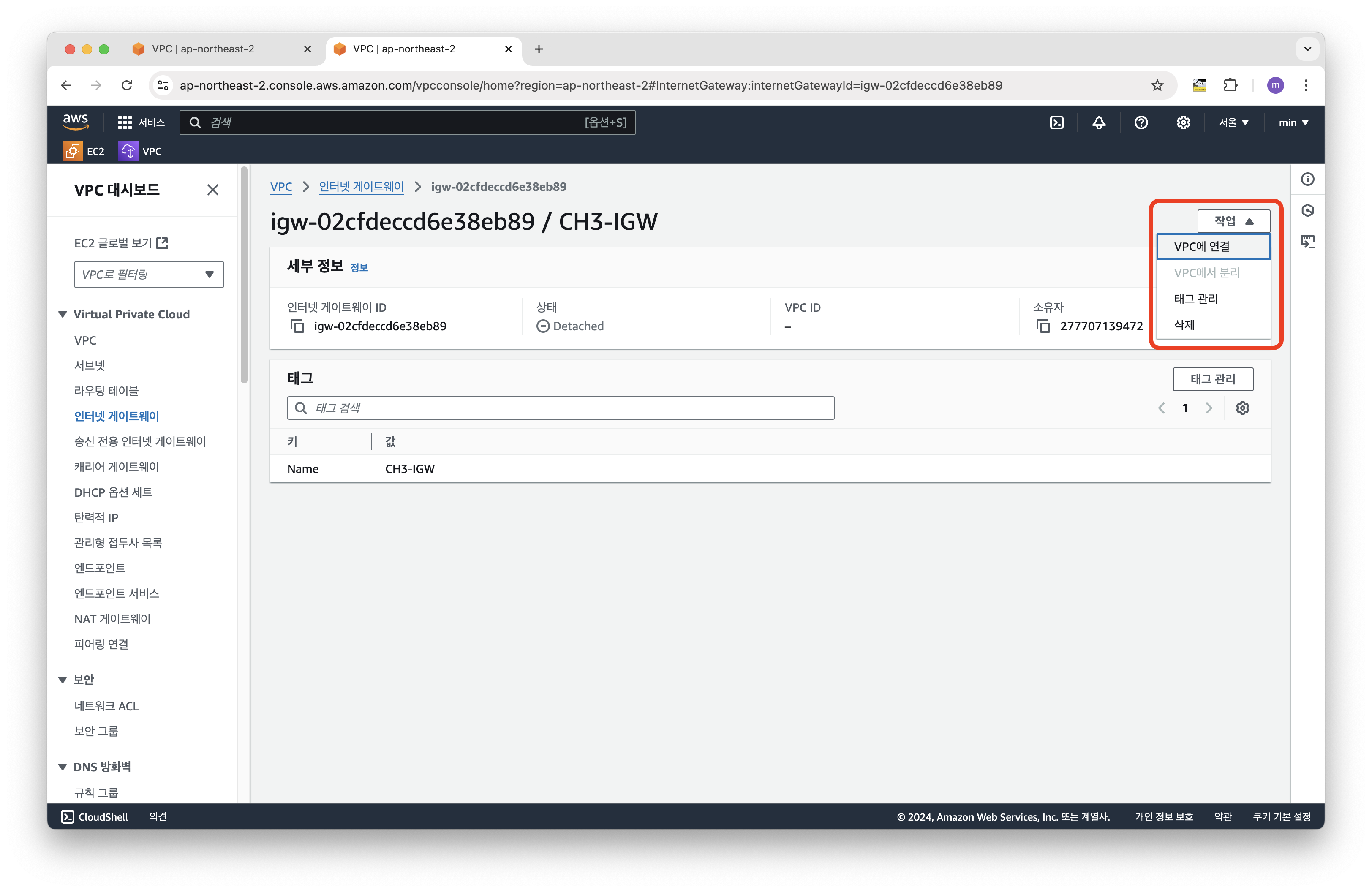The height and width of the screenshot is (892, 1372).
Task: Choose 삭제 in the actions menu
Action: pos(1184,324)
